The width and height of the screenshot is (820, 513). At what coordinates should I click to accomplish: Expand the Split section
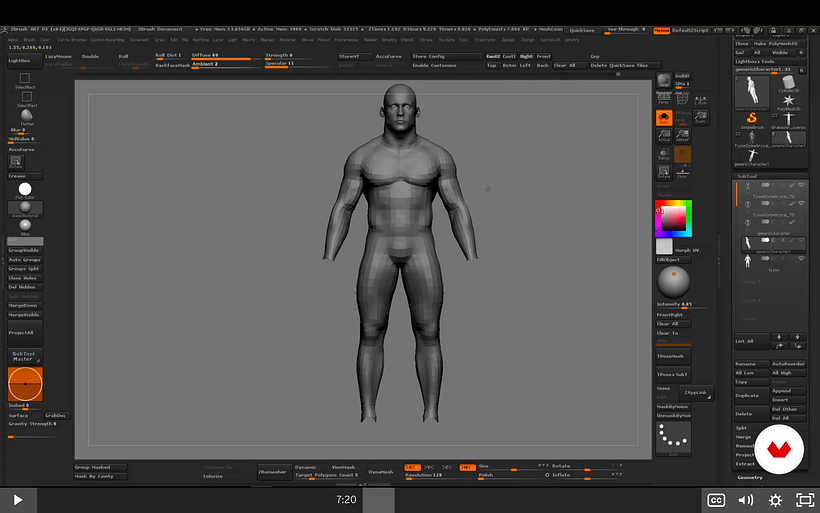[742, 428]
